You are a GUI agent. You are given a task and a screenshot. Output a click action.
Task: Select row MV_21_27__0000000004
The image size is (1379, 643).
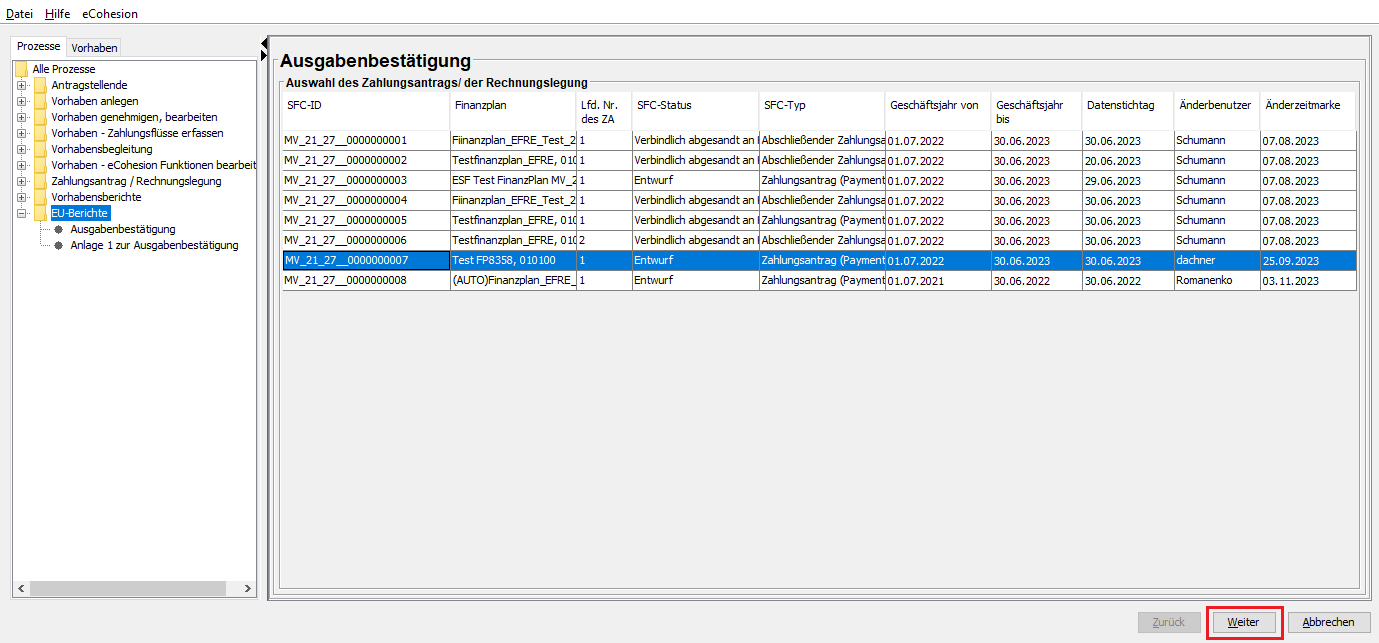819,200
